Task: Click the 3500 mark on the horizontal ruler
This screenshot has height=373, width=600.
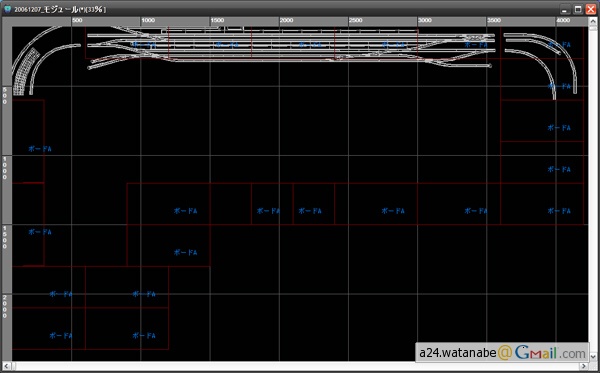Action: [494, 20]
